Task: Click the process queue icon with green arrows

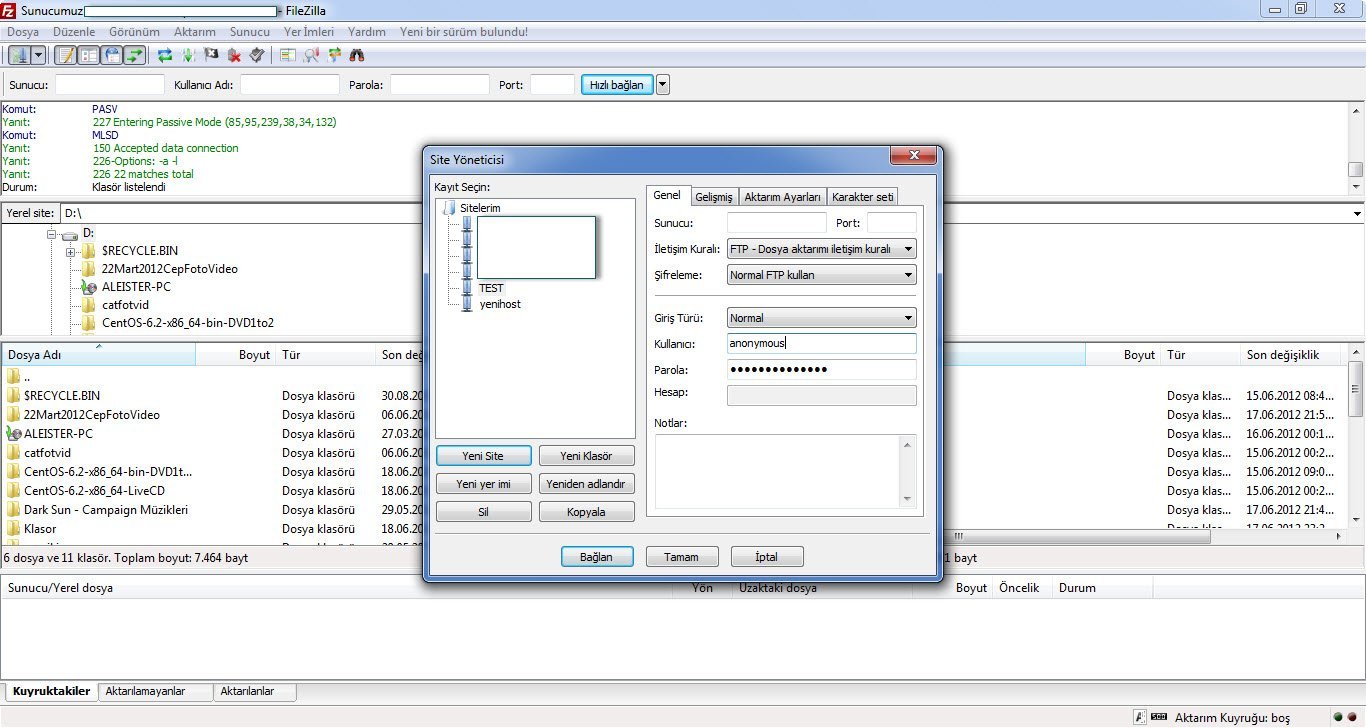Action: 188,55
